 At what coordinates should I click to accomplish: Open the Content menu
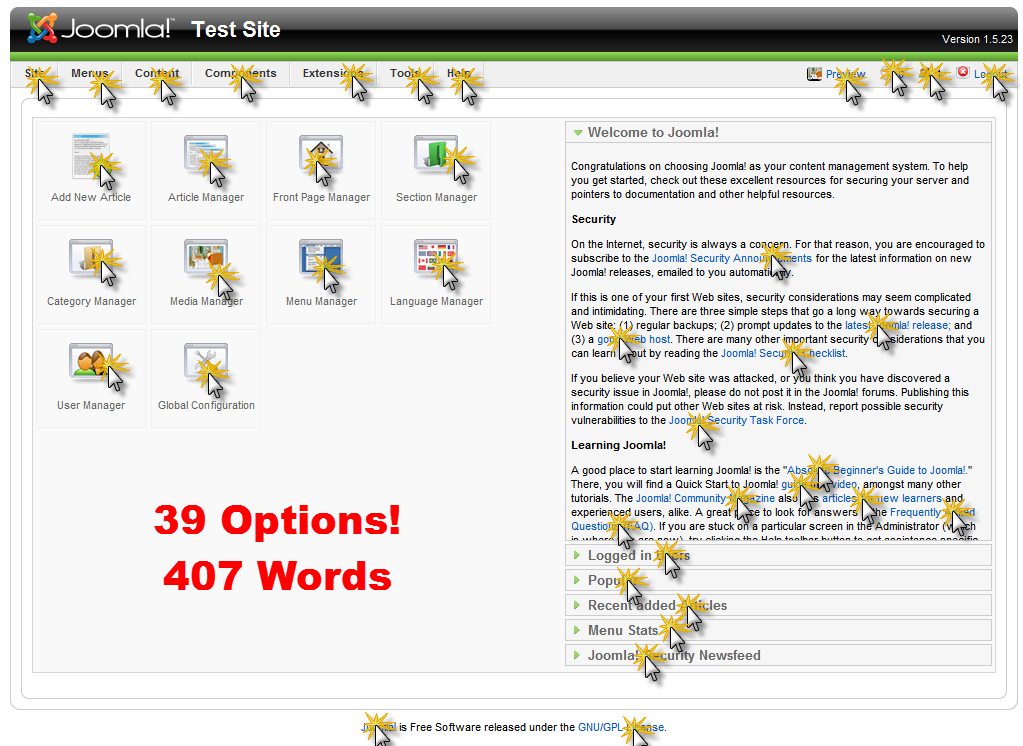(157, 73)
